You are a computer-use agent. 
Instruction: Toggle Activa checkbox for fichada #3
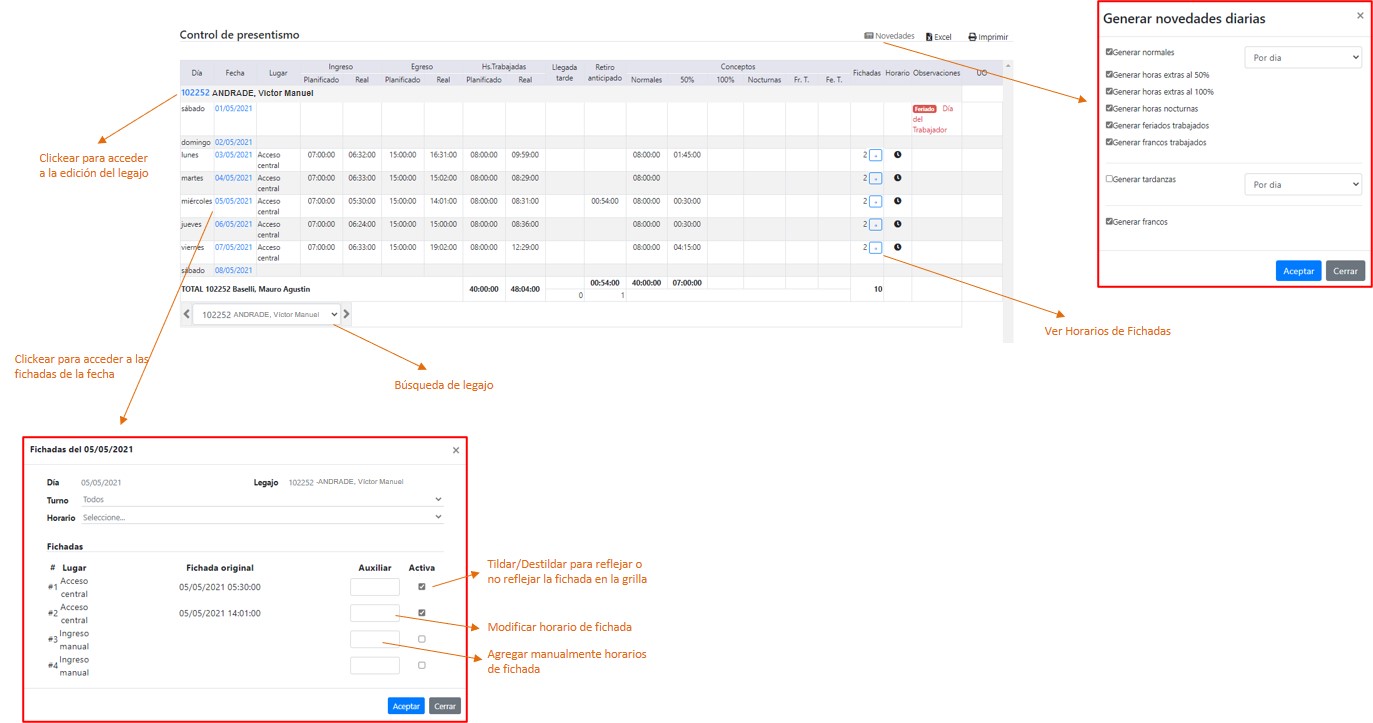pos(421,639)
